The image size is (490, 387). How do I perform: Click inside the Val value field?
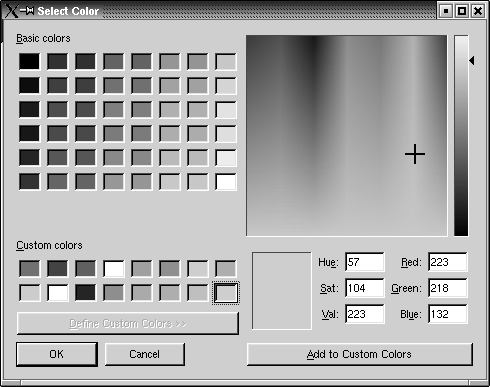(365, 314)
